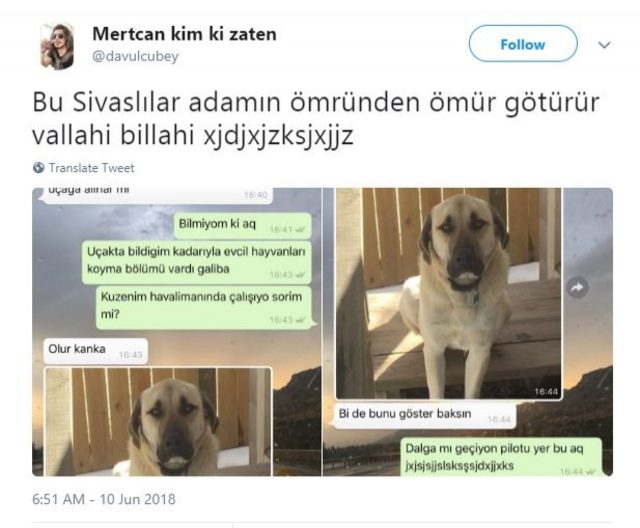Click the Follow button
This screenshot has height=528, width=640.
click(523, 44)
